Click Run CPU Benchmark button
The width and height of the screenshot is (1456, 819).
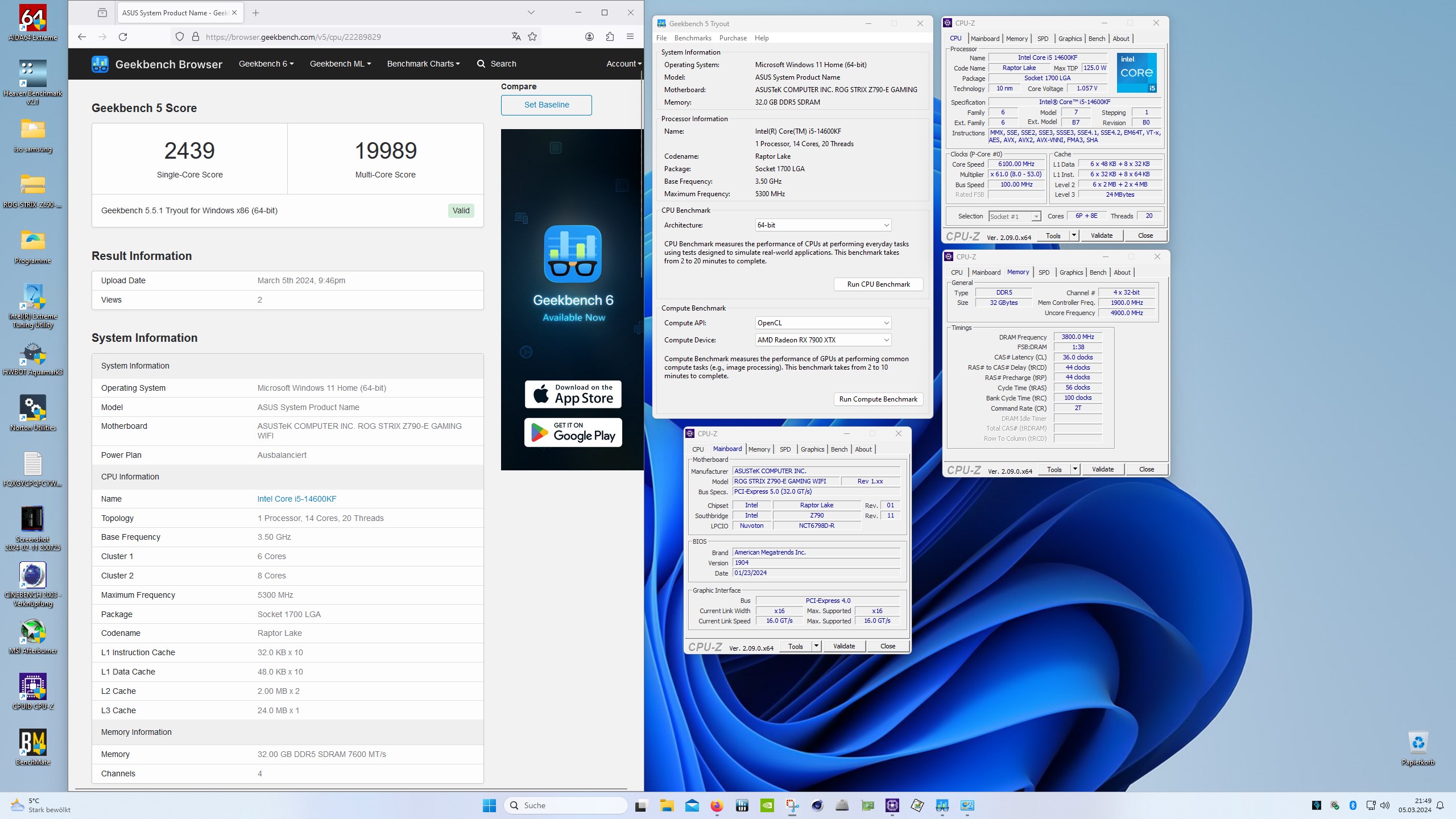pyautogui.click(x=878, y=284)
